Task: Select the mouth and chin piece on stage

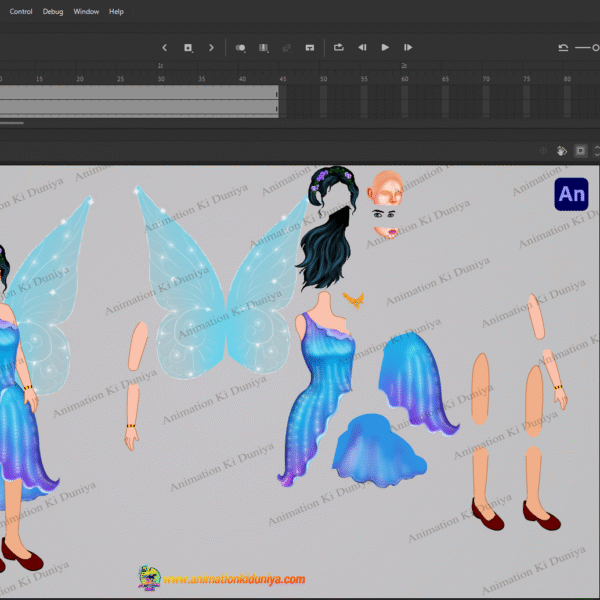Action: 386,232
